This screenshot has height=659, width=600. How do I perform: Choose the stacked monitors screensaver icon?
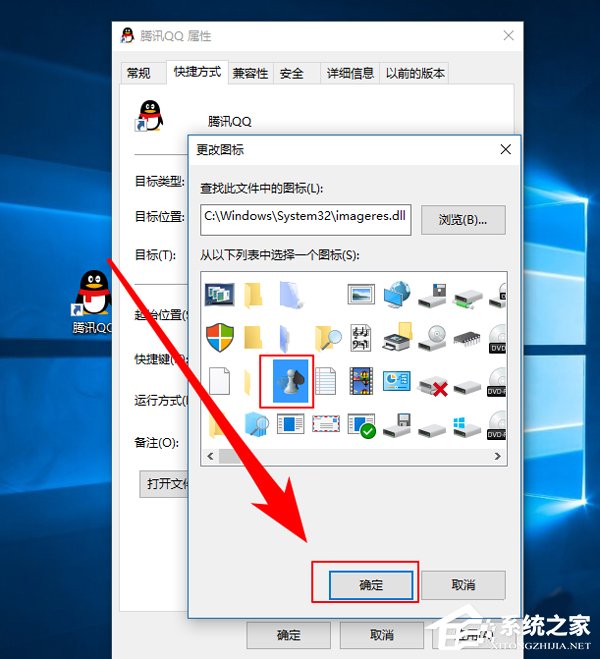tap(220, 294)
